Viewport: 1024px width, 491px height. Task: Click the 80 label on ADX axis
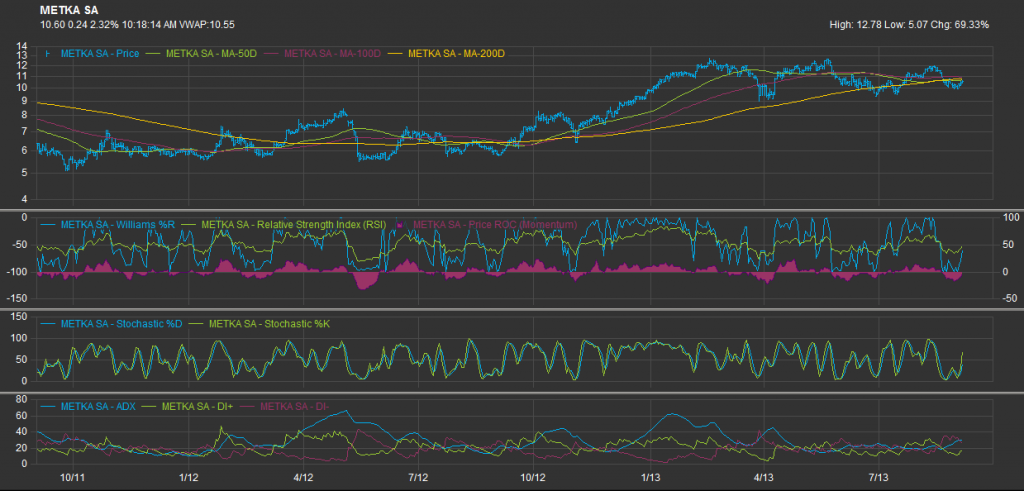(22, 400)
